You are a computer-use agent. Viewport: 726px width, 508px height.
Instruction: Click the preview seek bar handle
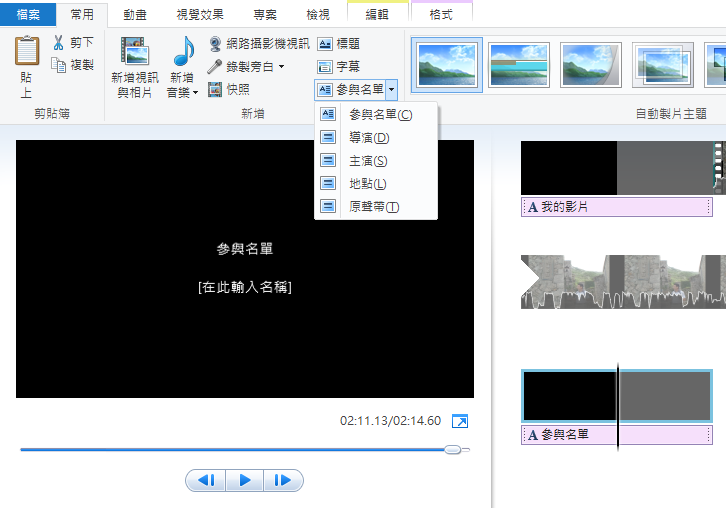pyautogui.click(x=452, y=449)
